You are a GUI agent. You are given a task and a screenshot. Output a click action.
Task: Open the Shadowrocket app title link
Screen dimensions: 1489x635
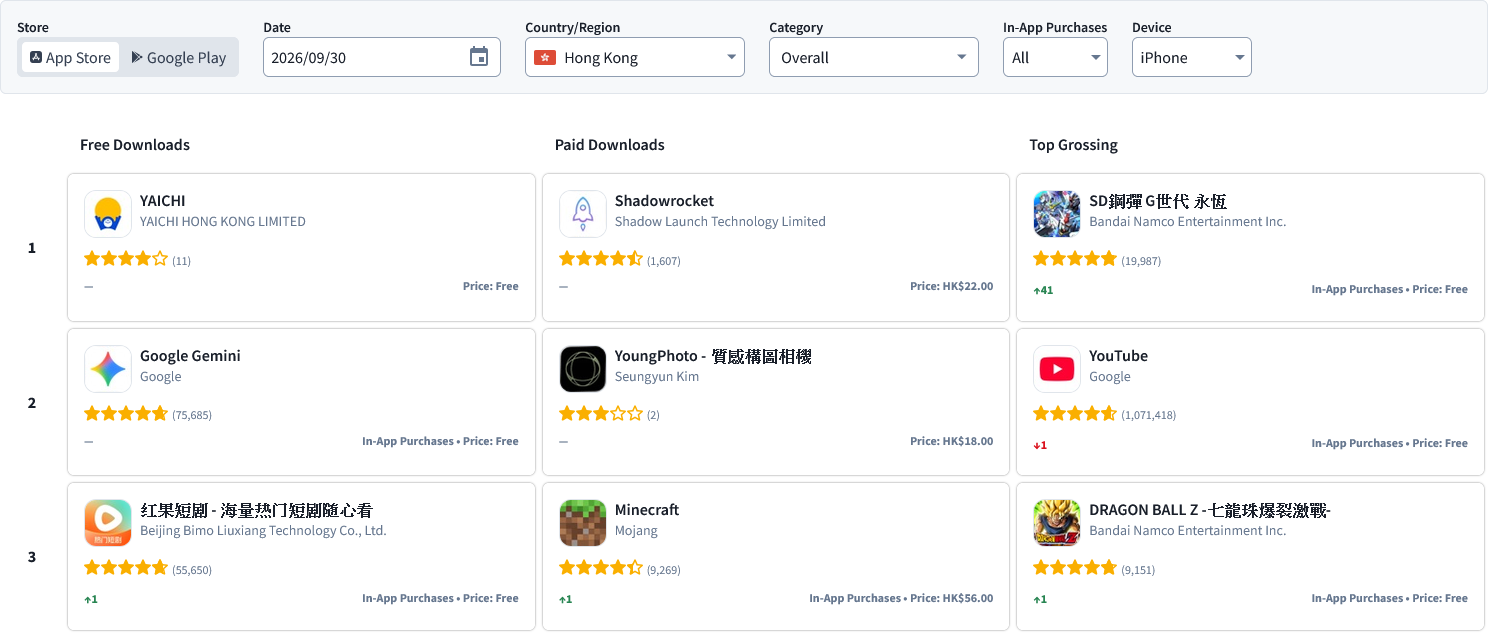click(664, 201)
